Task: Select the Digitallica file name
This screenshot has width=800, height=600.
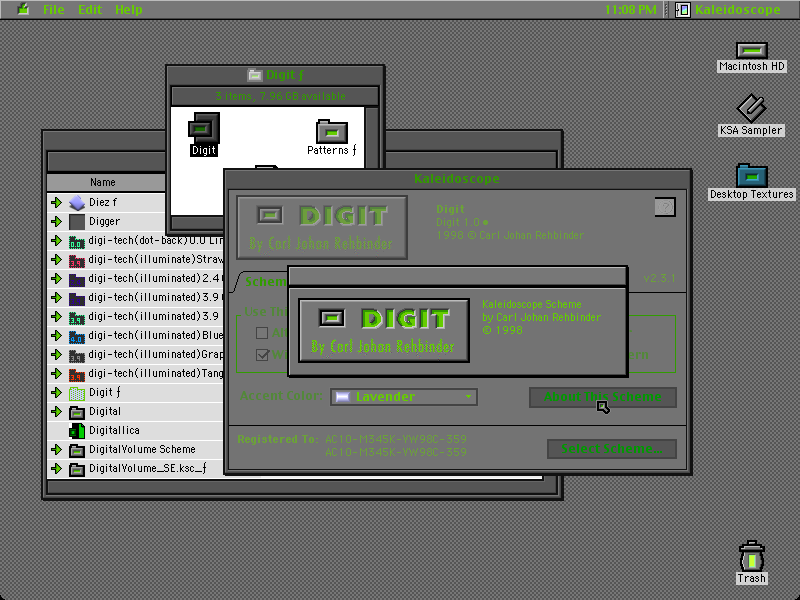Action: pyautogui.click(x=114, y=431)
